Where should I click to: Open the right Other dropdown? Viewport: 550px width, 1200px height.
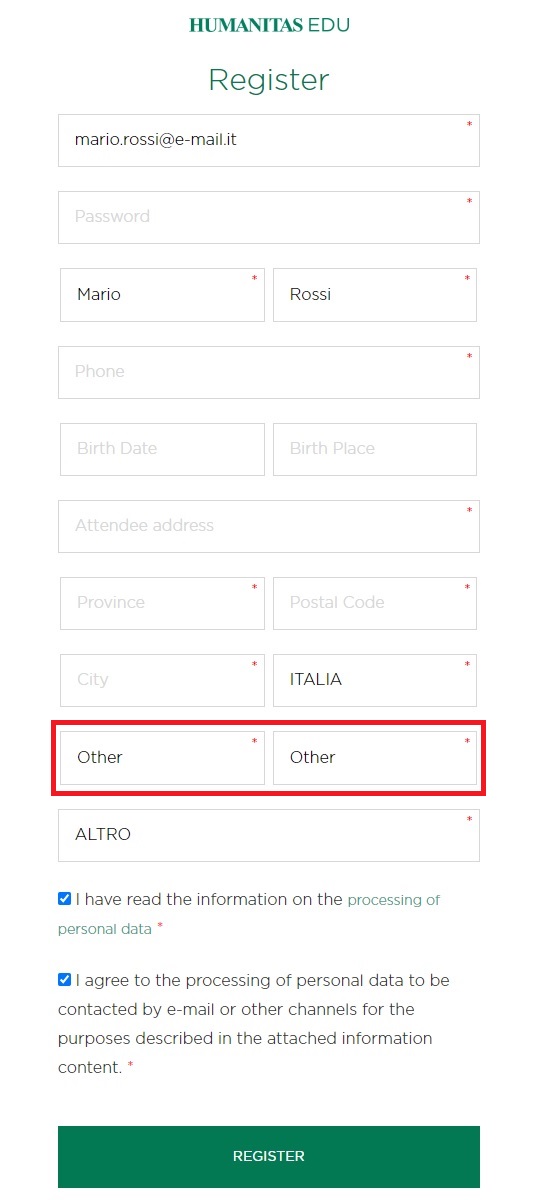375,758
